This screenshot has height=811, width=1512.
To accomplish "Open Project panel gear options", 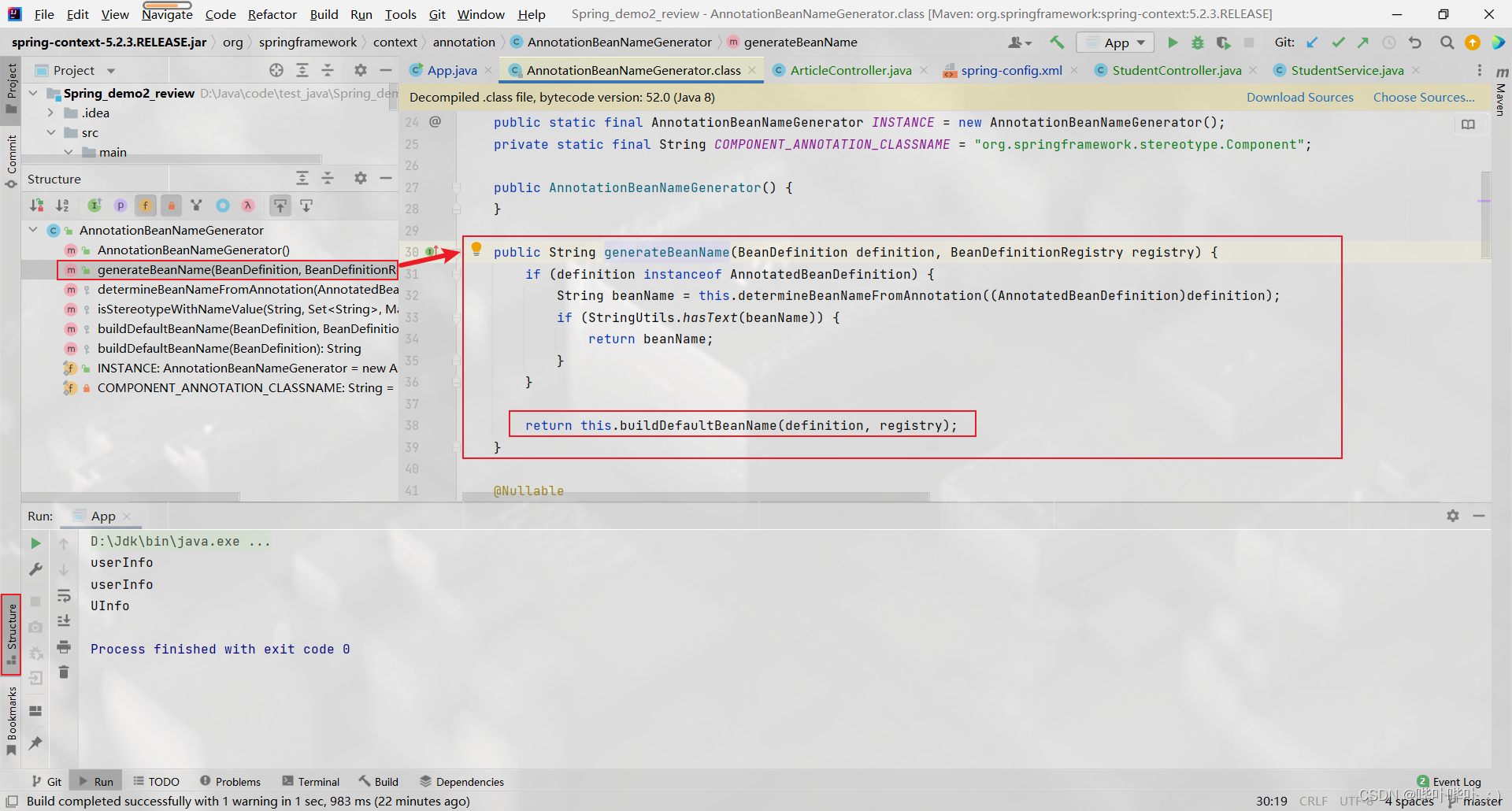I will point(360,70).
